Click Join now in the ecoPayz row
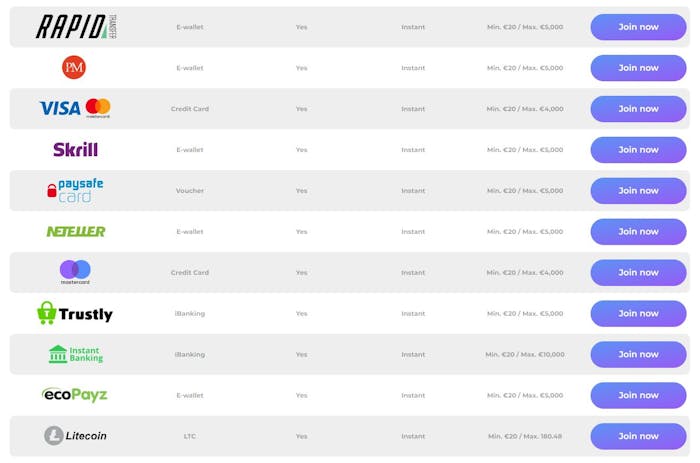Viewport: 700px width, 463px height. pos(638,395)
